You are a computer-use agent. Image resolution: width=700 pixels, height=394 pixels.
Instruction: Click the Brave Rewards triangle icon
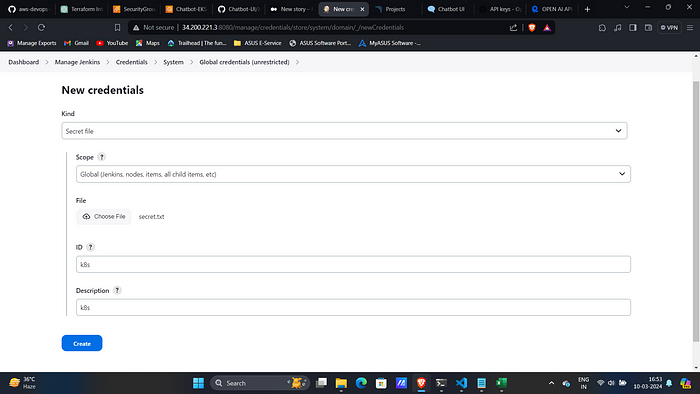pos(547,28)
